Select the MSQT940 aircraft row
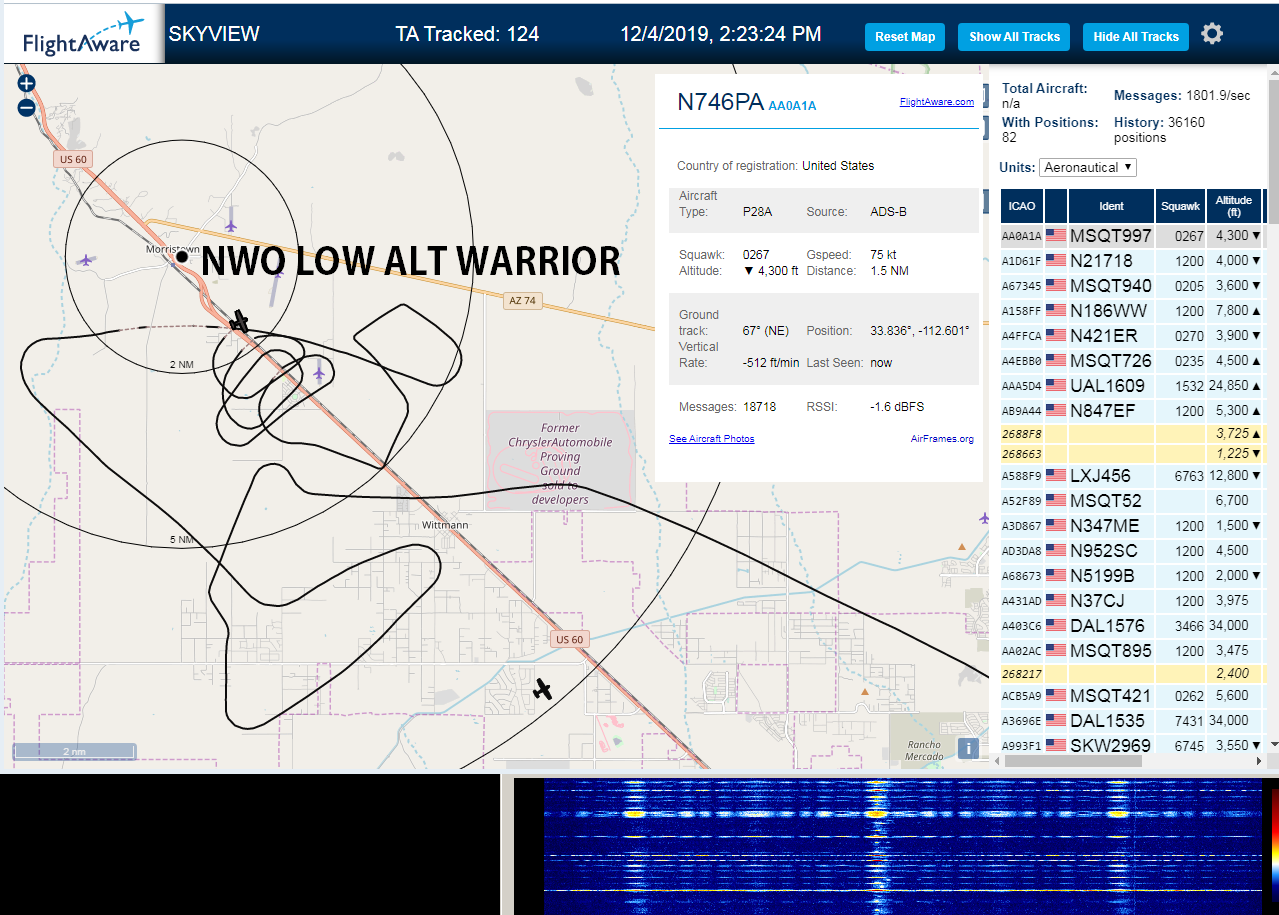 1132,286
